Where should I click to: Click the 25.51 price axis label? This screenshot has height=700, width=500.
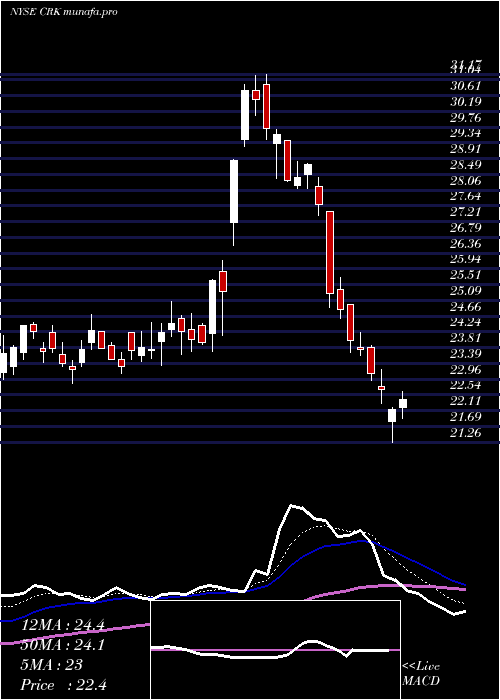[466, 275]
